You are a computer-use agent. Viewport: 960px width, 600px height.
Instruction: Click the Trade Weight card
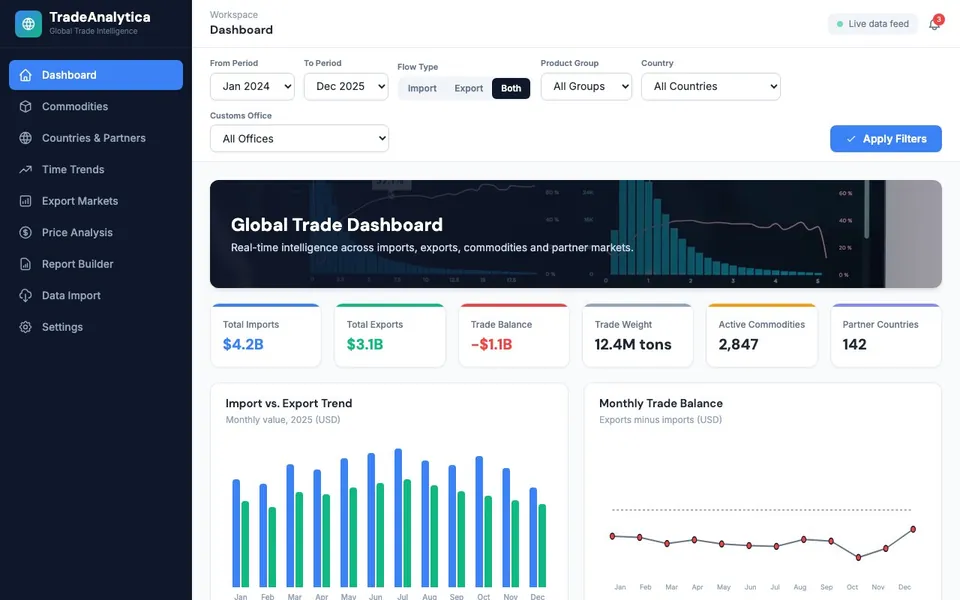point(637,336)
